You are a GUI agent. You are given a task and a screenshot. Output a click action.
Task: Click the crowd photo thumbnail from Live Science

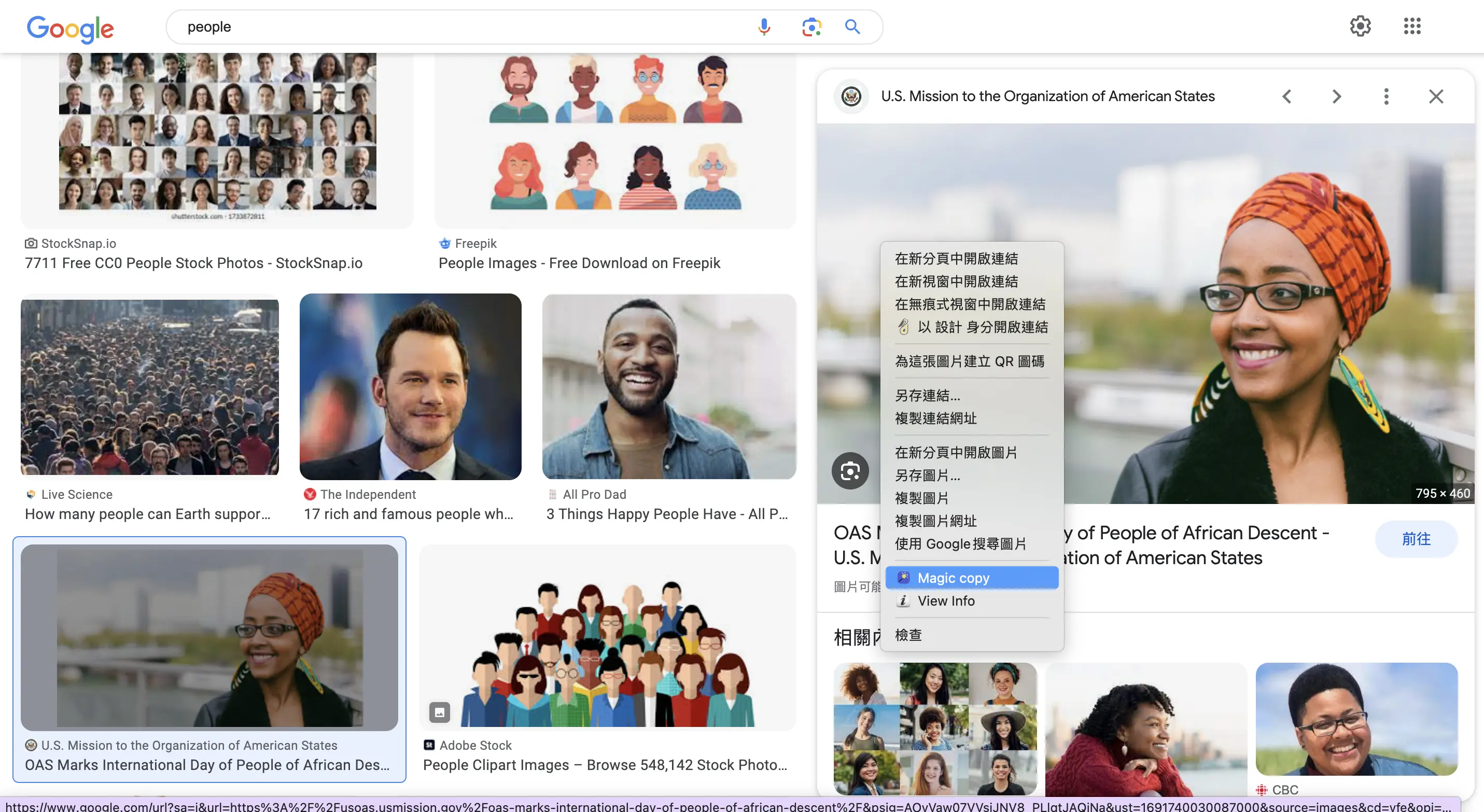click(x=150, y=387)
